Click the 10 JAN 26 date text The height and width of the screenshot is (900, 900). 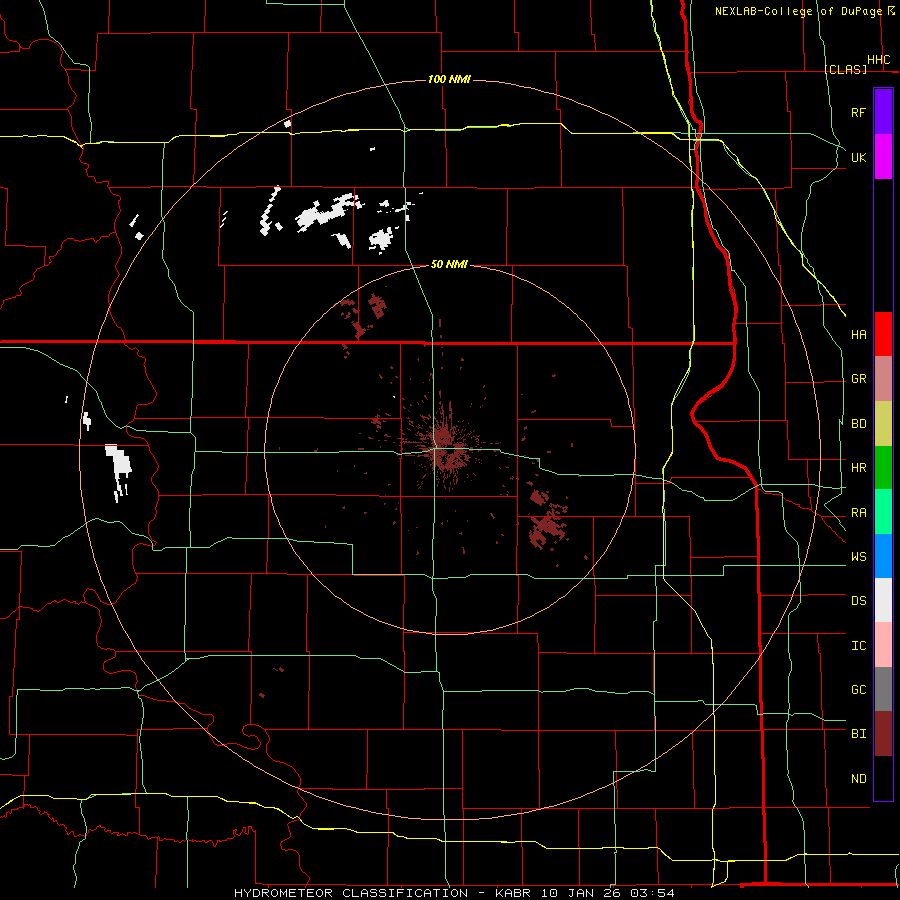coord(580,893)
